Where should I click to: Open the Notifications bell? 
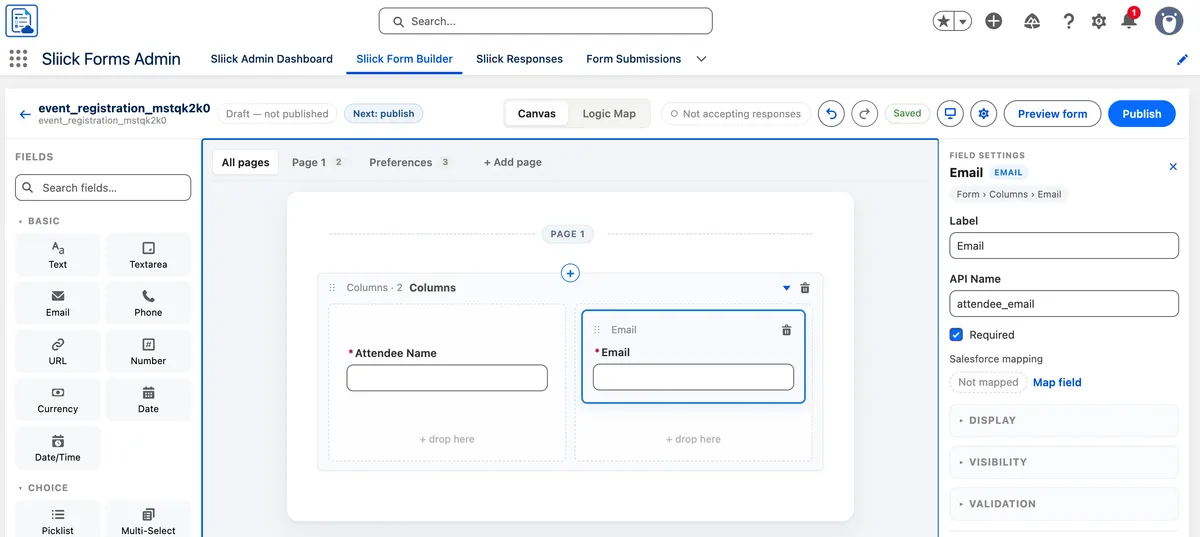1129,20
